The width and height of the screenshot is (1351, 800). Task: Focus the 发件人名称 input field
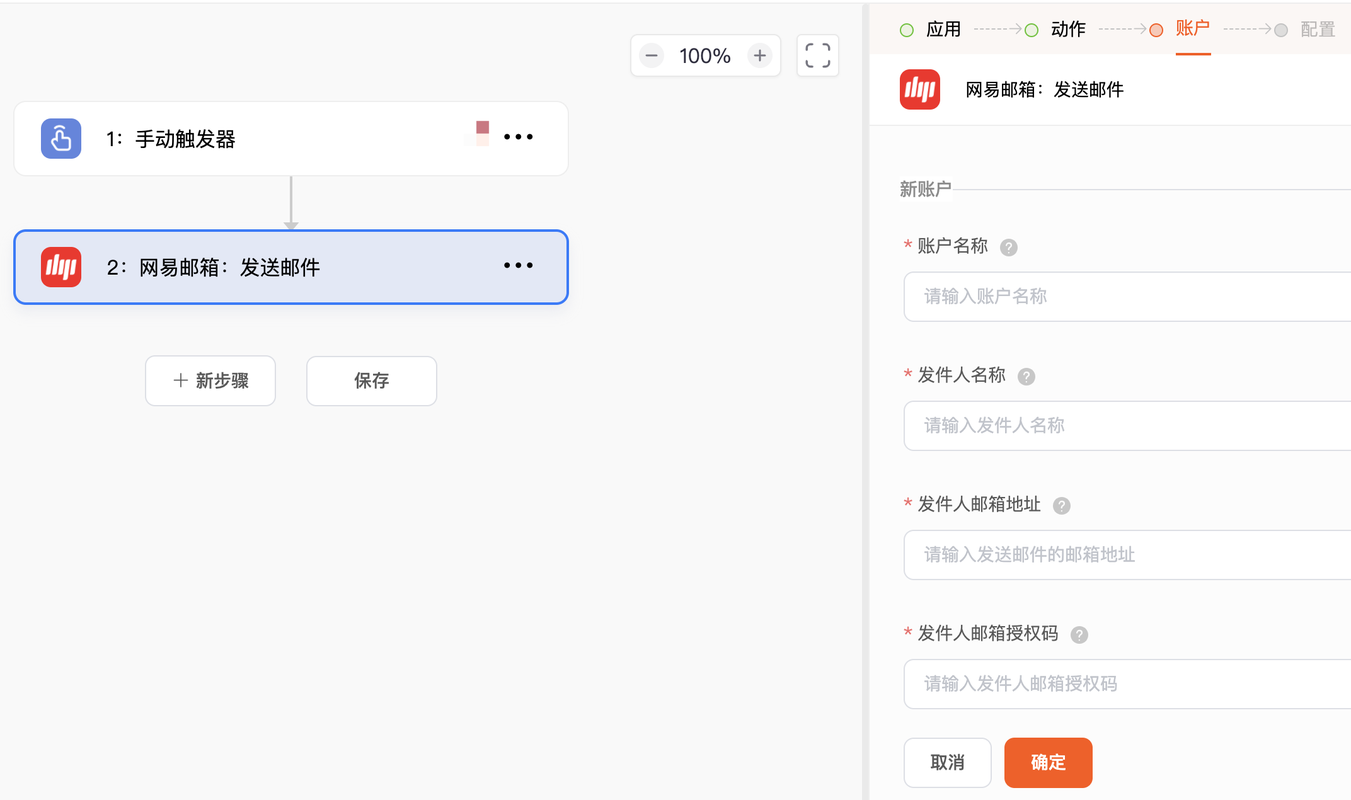coord(1127,425)
